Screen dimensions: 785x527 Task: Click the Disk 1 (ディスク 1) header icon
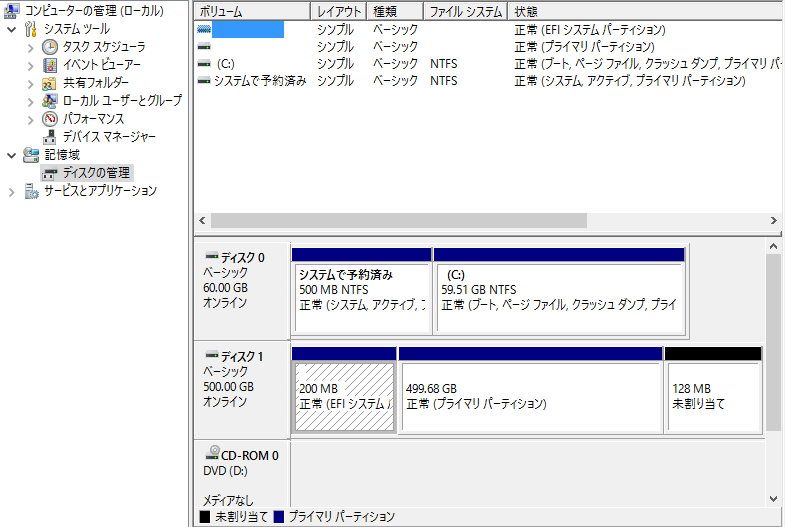click(211, 356)
